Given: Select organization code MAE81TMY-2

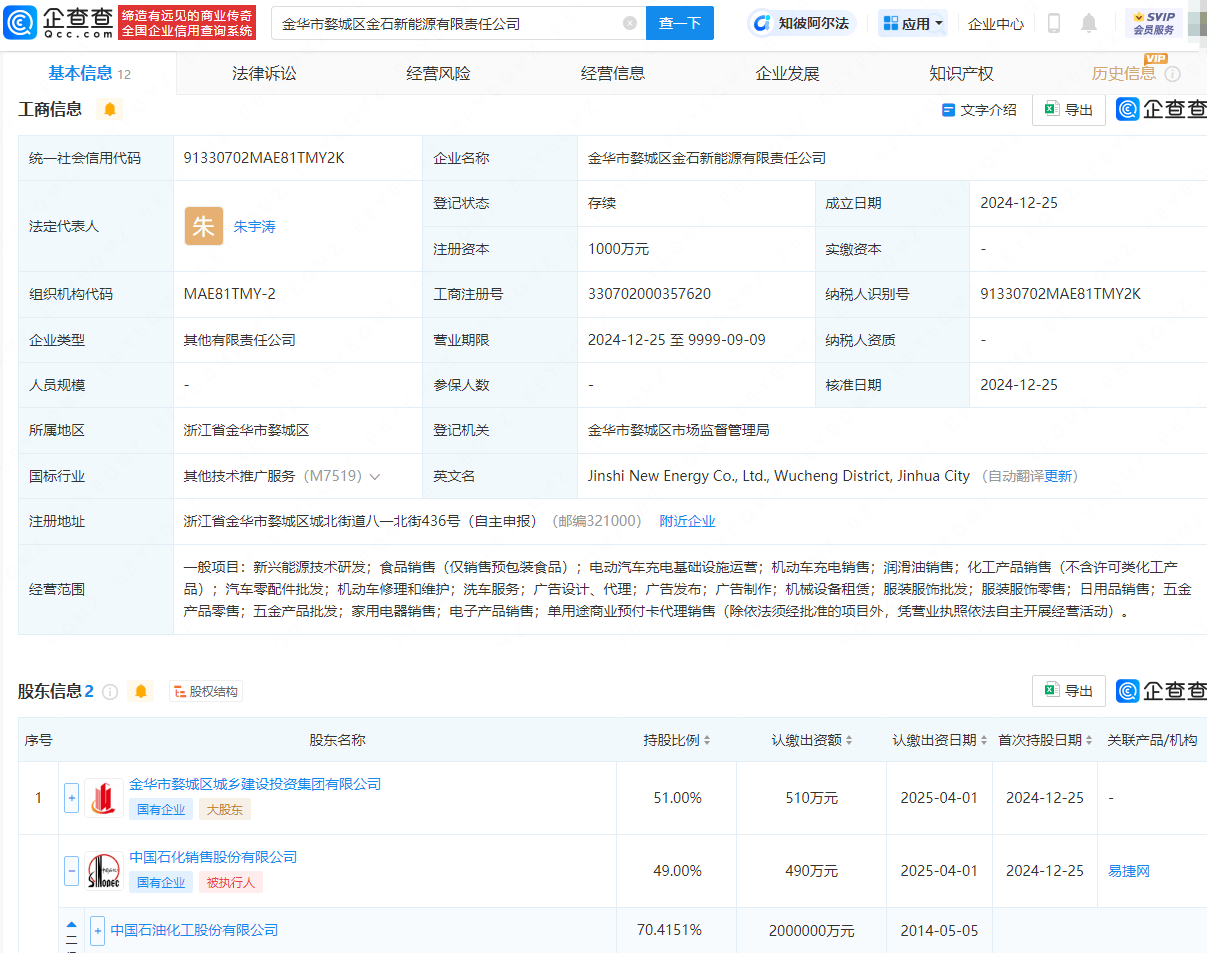Looking at the screenshot, I should tap(229, 294).
